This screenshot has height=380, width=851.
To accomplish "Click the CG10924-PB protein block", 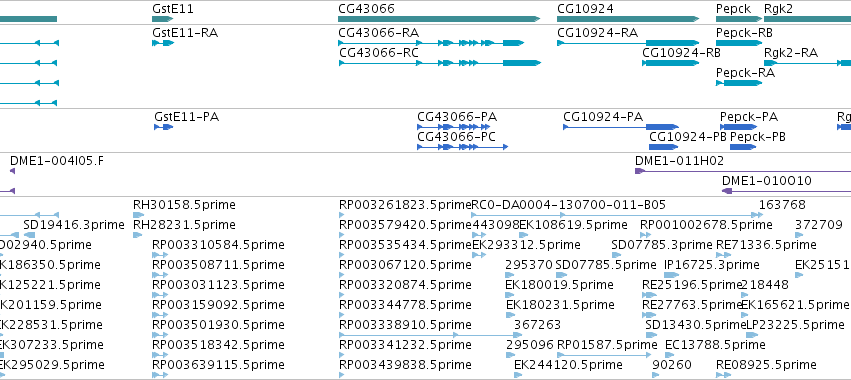I will (664, 147).
